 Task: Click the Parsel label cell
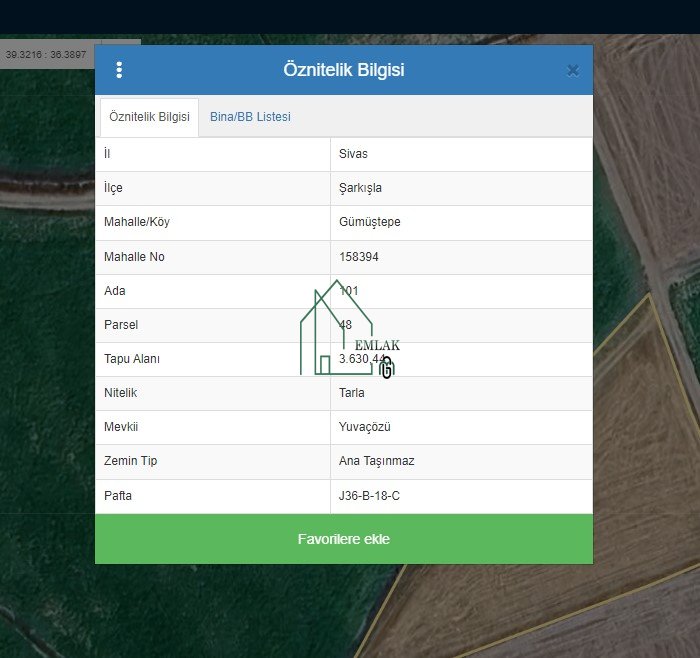pos(121,325)
